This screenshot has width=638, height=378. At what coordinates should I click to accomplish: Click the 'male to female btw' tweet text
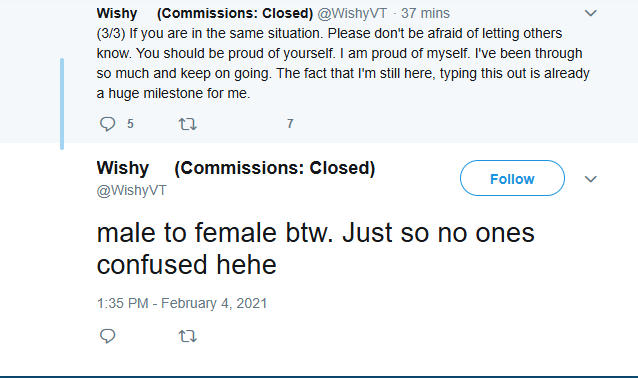coord(315,249)
